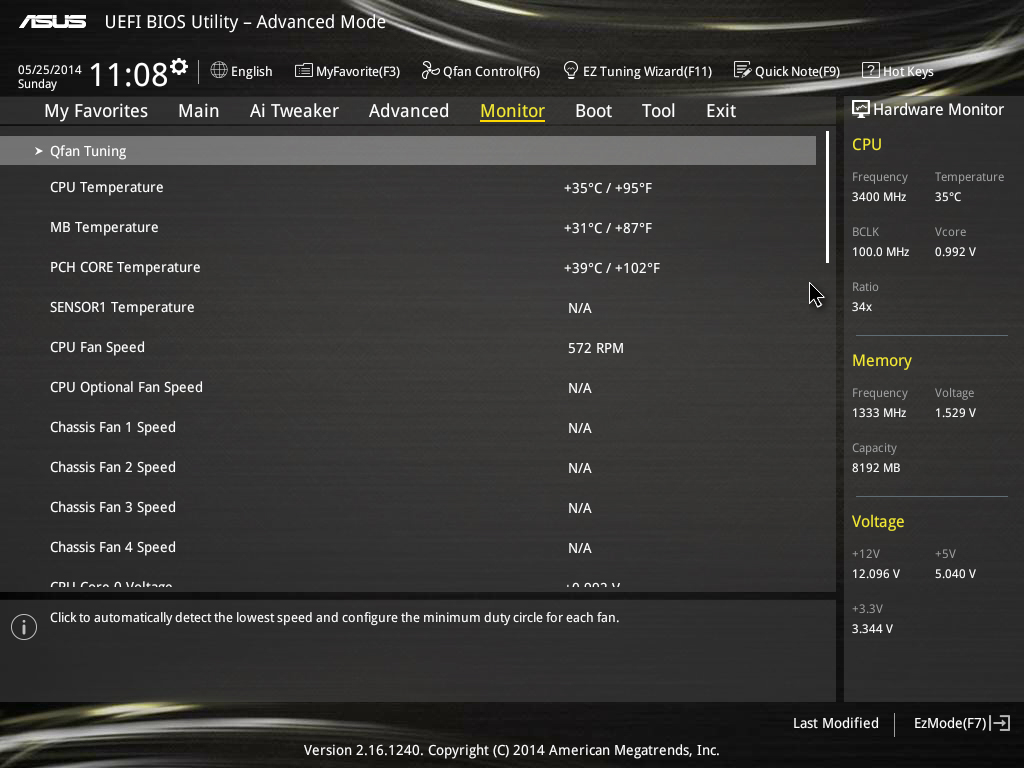This screenshot has width=1024, height=768.
Task: Click the info icon in the help area
Action: 24,627
